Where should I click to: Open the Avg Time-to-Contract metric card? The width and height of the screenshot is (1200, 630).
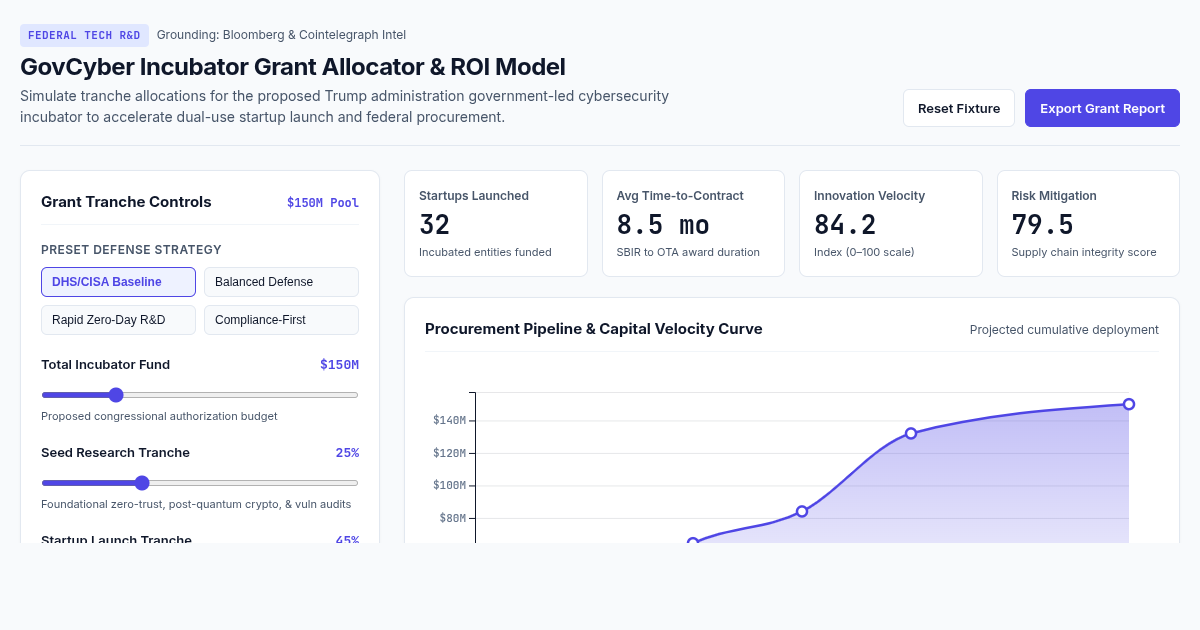693,223
